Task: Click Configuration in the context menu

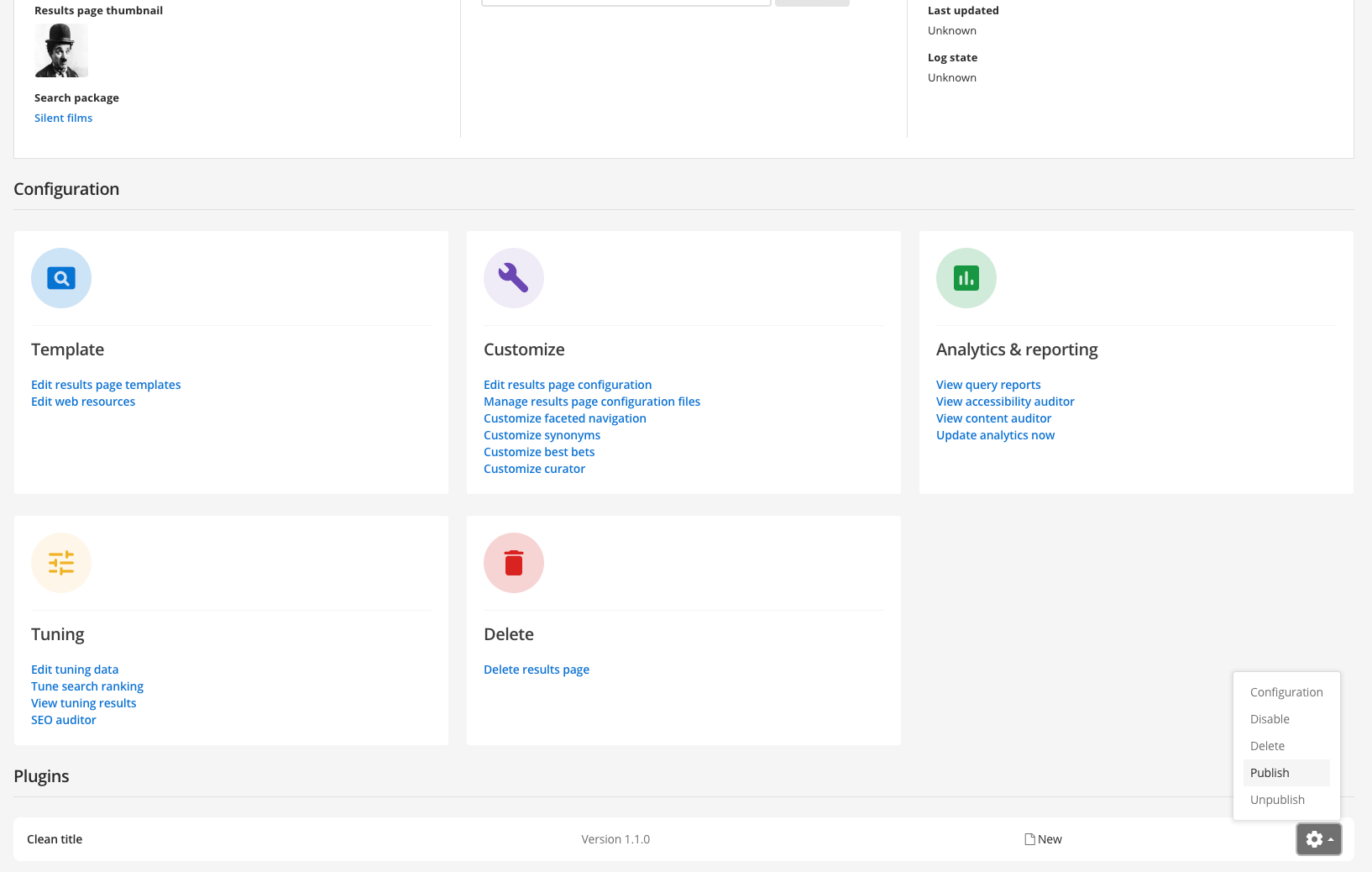Action: click(x=1286, y=691)
